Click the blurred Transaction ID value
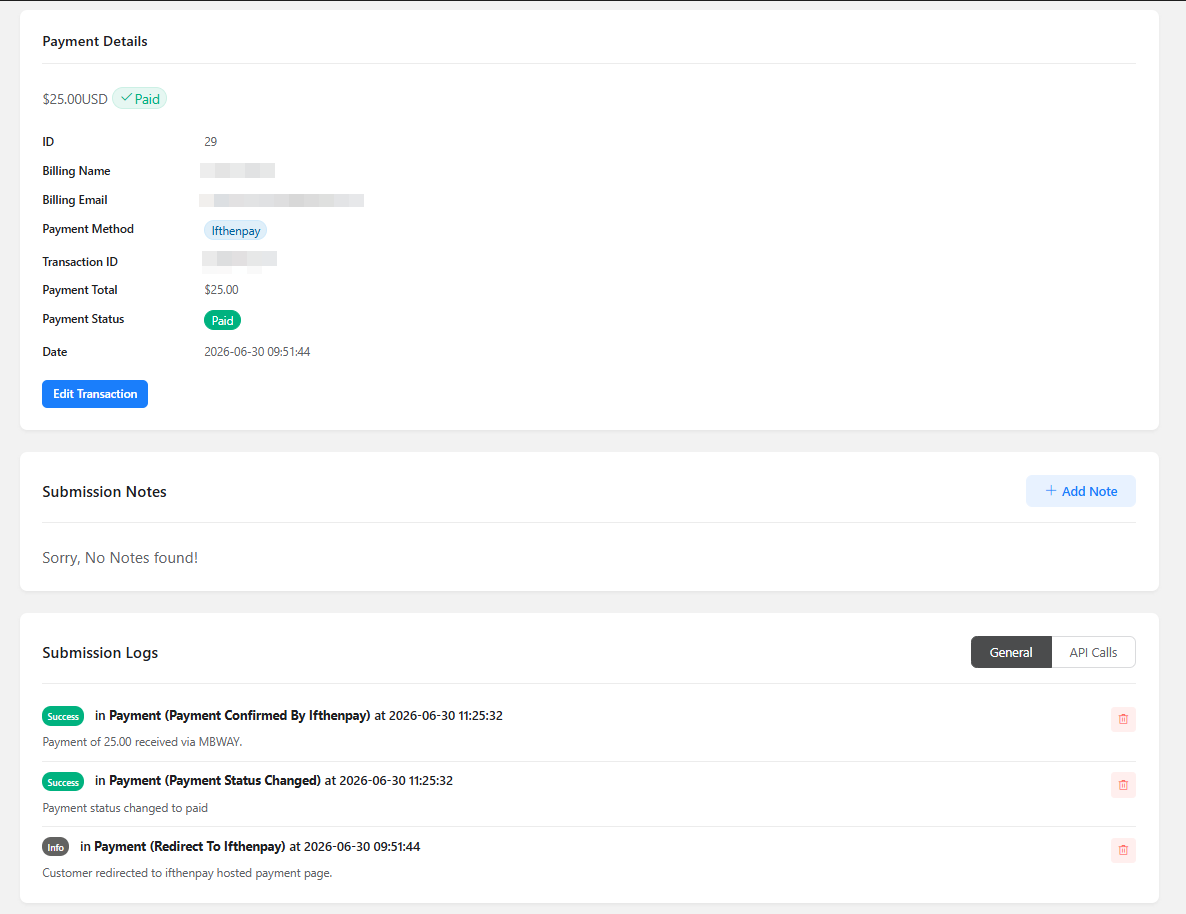1186x914 pixels. (x=240, y=261)
